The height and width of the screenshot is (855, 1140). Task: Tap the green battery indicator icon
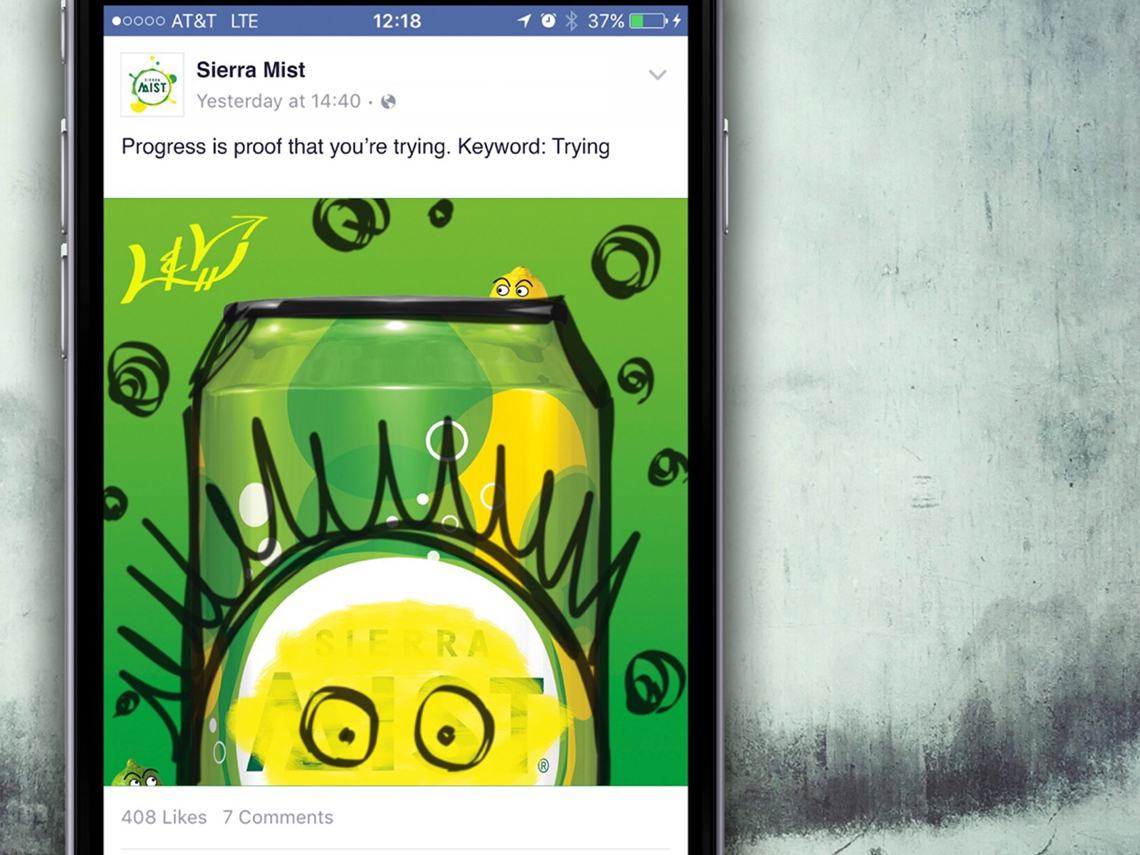(x=649, y=21)
